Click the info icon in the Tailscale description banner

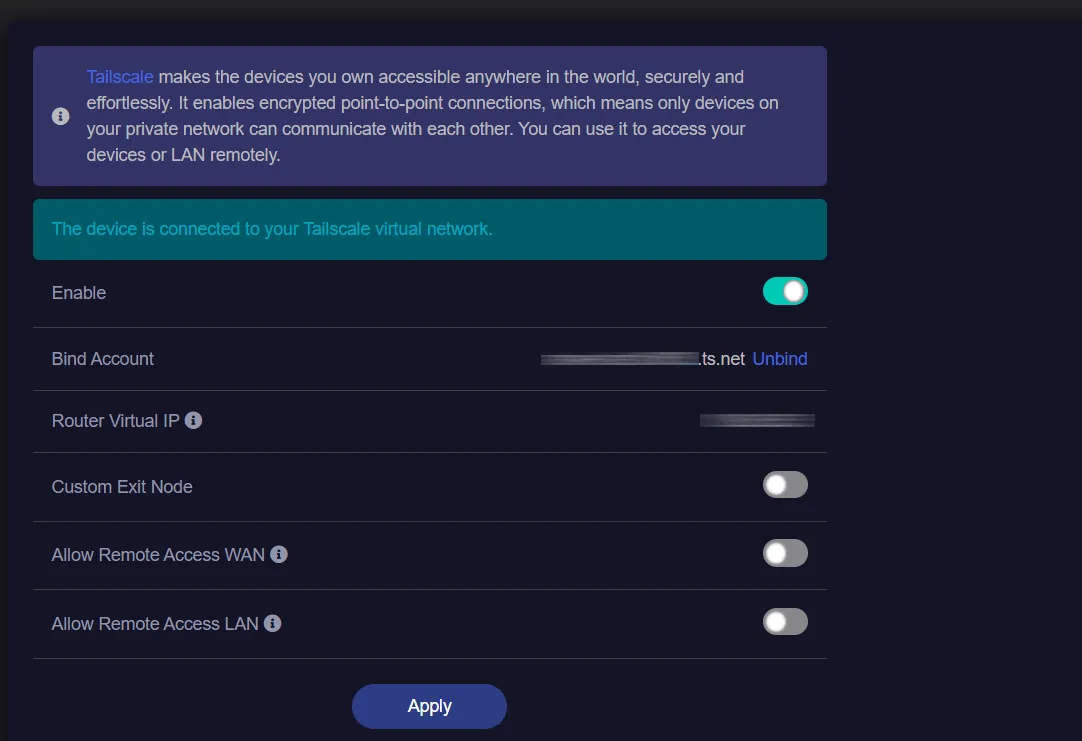61,116
